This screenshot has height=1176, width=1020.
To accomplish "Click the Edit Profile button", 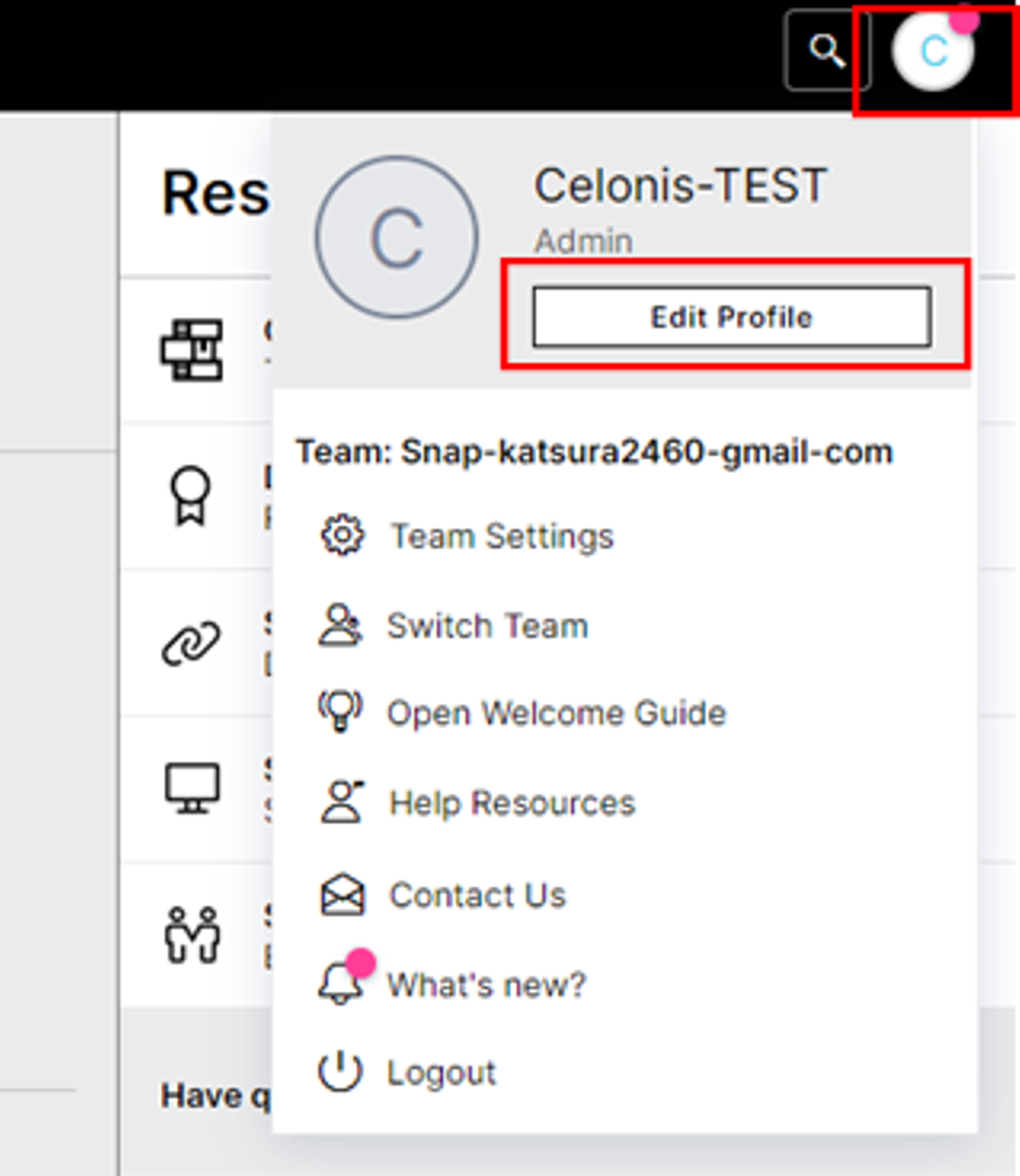I will point(731,317).
